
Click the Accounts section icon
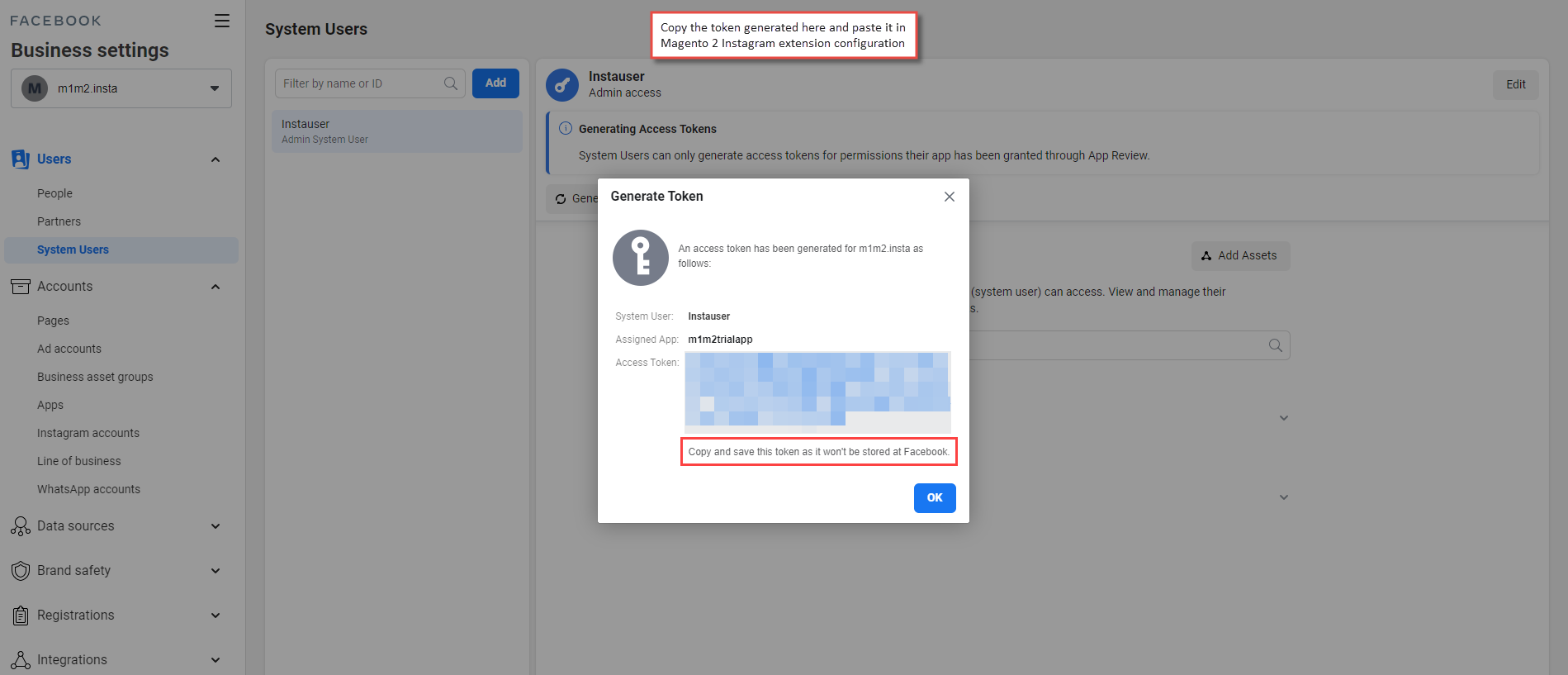pos(21,287)
